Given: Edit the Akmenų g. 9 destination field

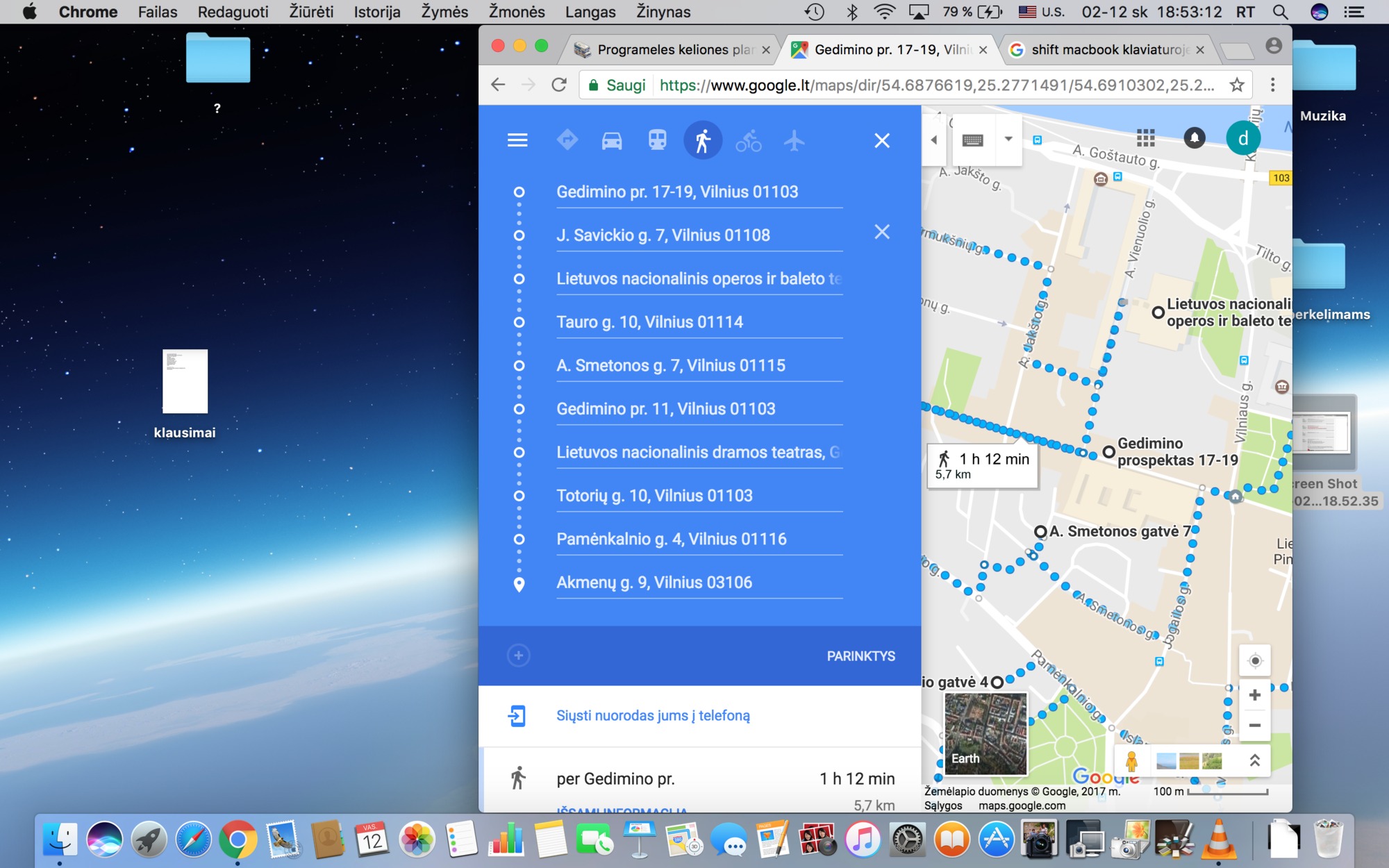Looking at the screenshot, I should (699, 583).
